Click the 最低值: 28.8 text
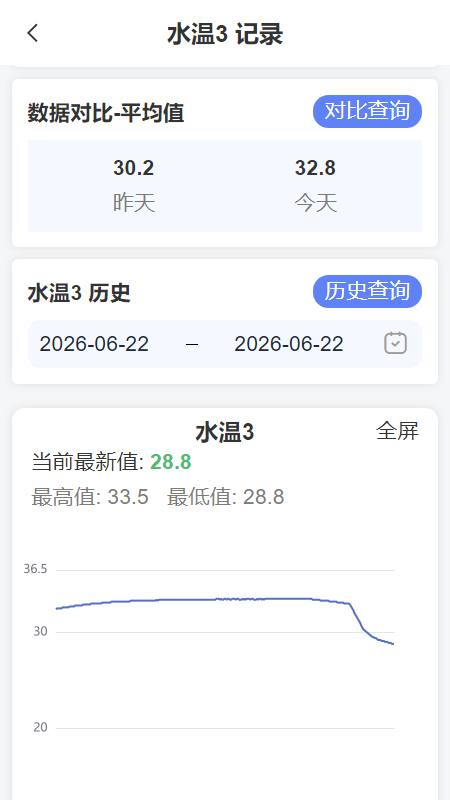The height and width of the screenshot is (800, 450). tap(226, 497)
